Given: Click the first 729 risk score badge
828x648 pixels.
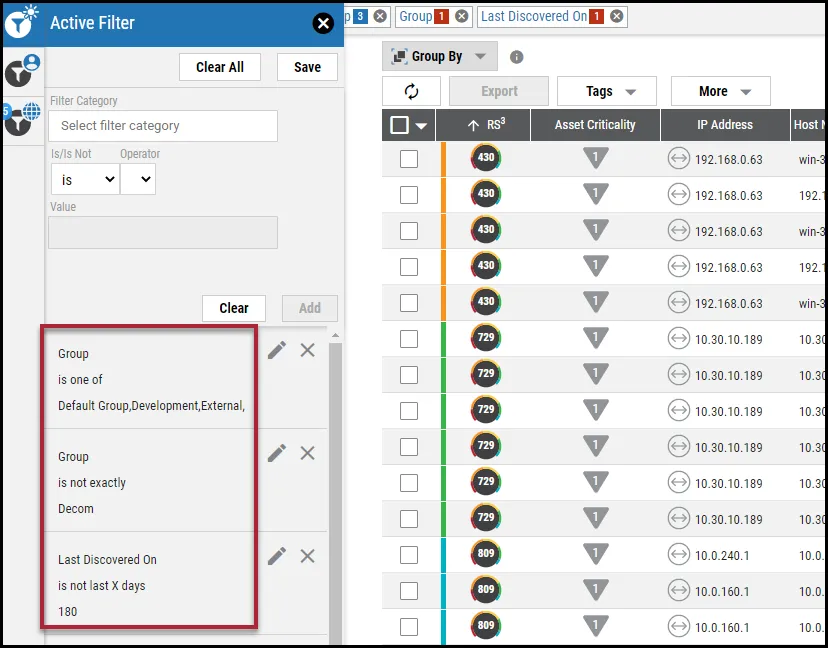Looking at the screenshot, I should [x=485, y=337].
